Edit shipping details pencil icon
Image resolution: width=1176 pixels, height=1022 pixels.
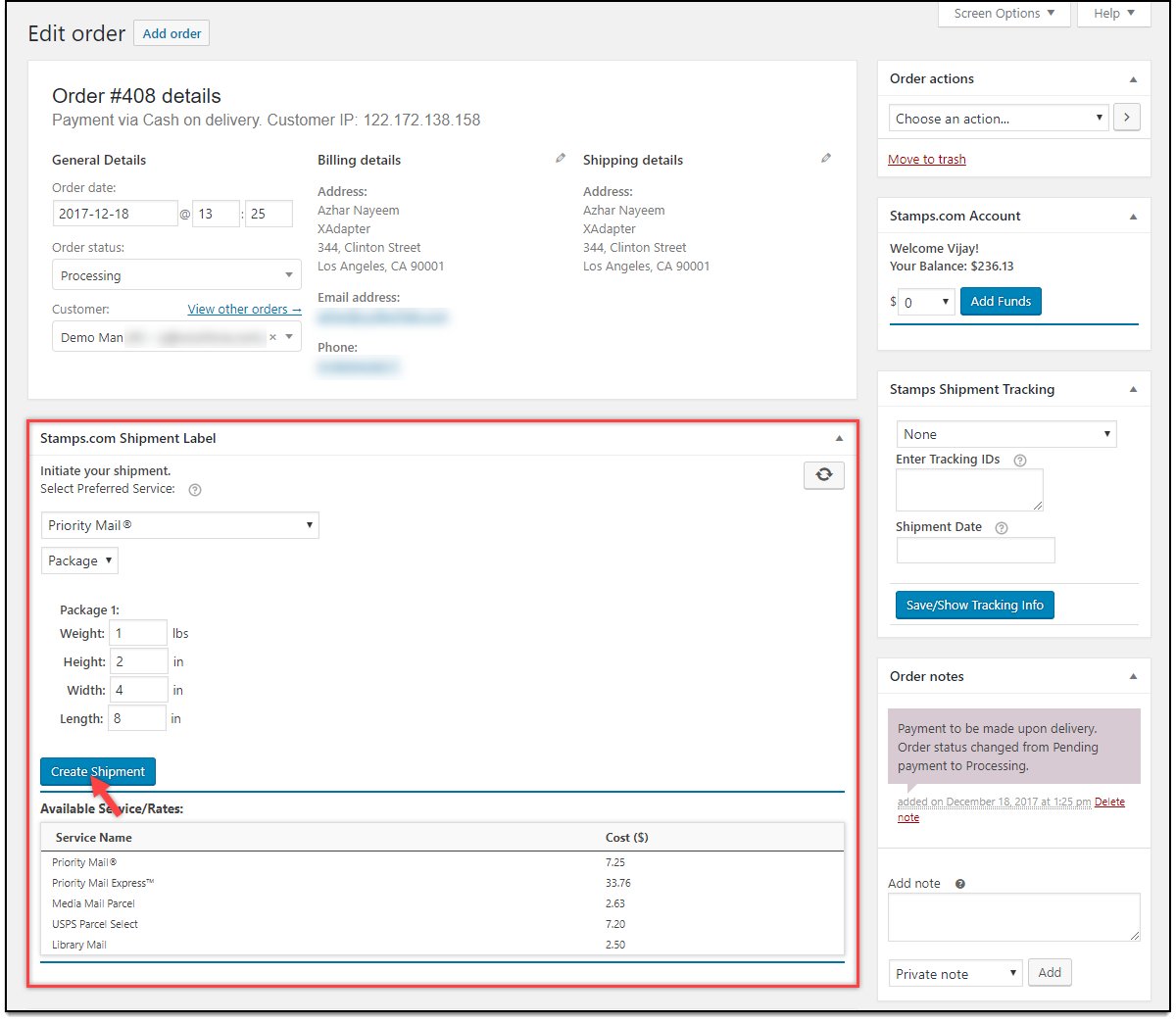826,158
